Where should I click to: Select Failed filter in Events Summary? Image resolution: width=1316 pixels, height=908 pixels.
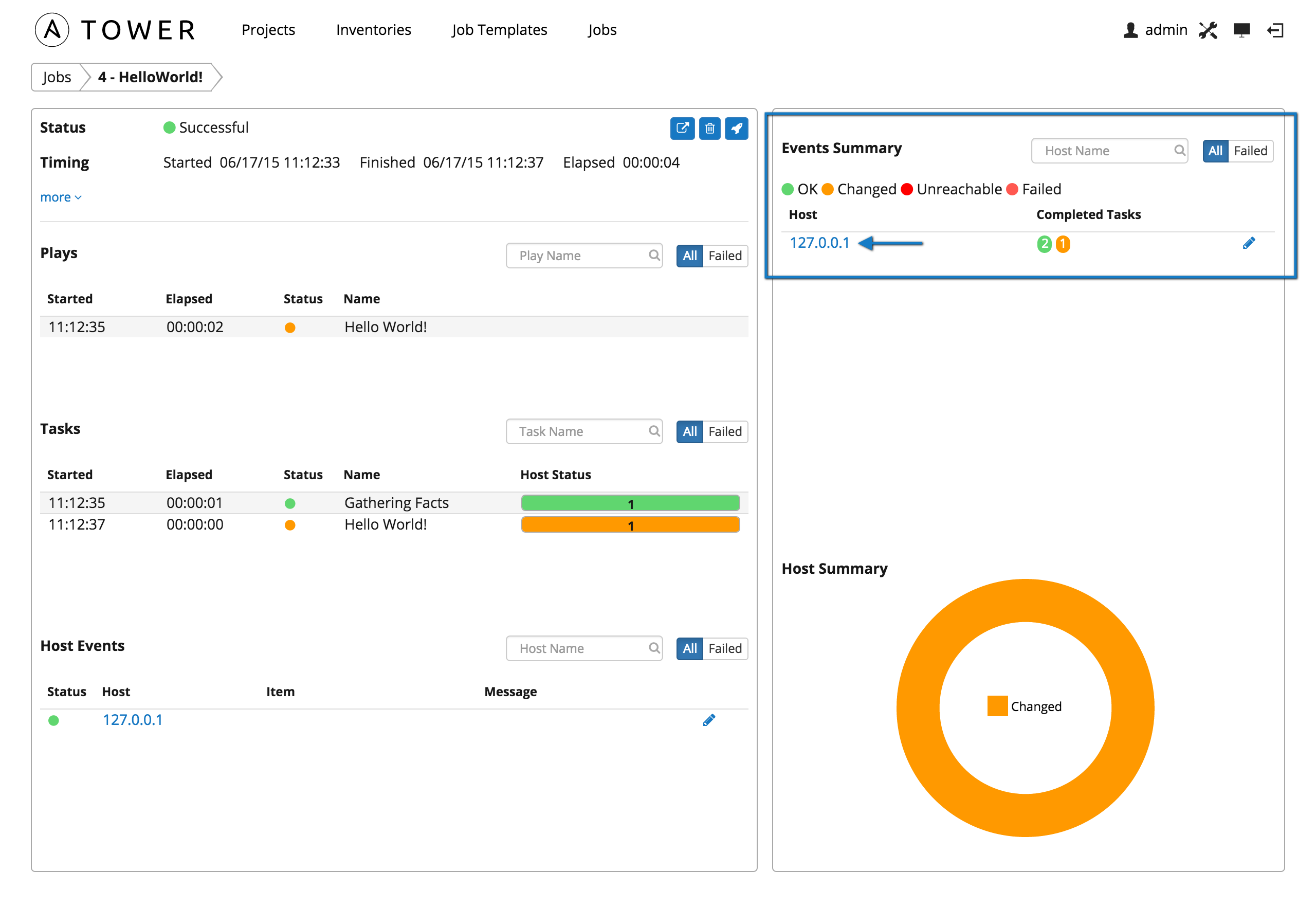(1250, 151)
